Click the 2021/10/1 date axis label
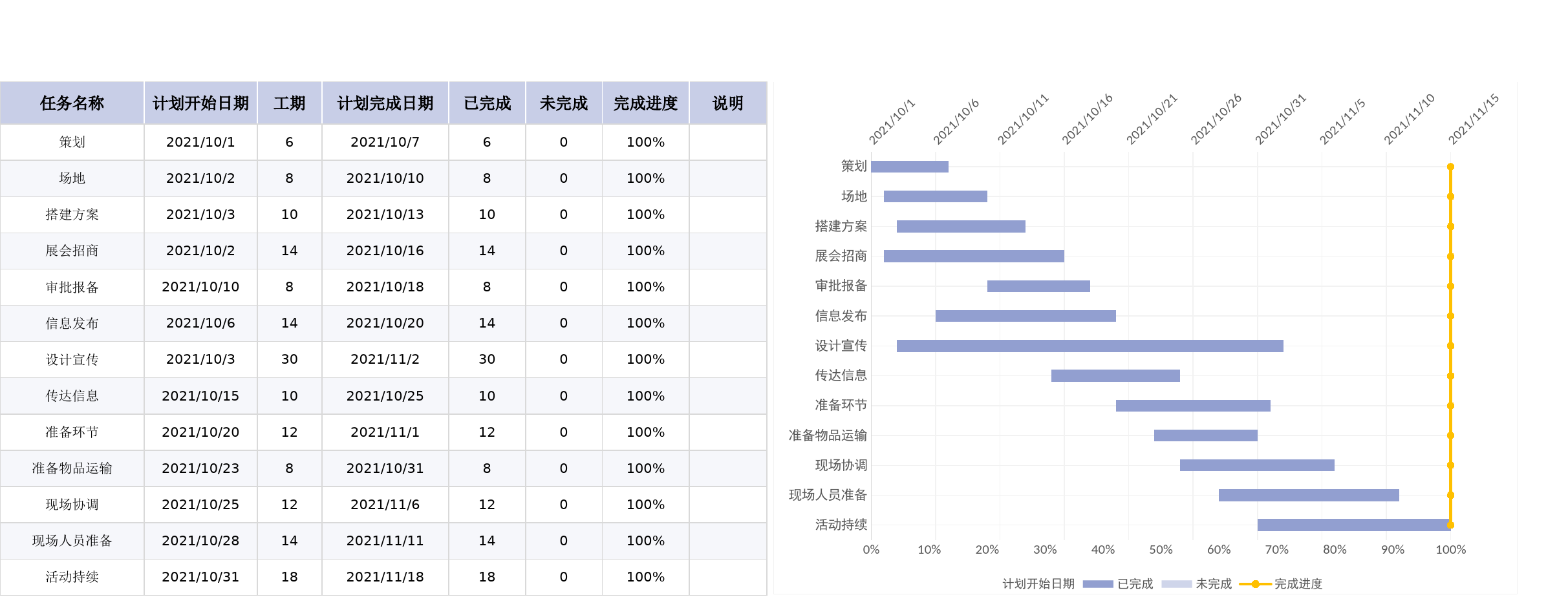Viewport: 1568px width, 597px height. point(892,121)
